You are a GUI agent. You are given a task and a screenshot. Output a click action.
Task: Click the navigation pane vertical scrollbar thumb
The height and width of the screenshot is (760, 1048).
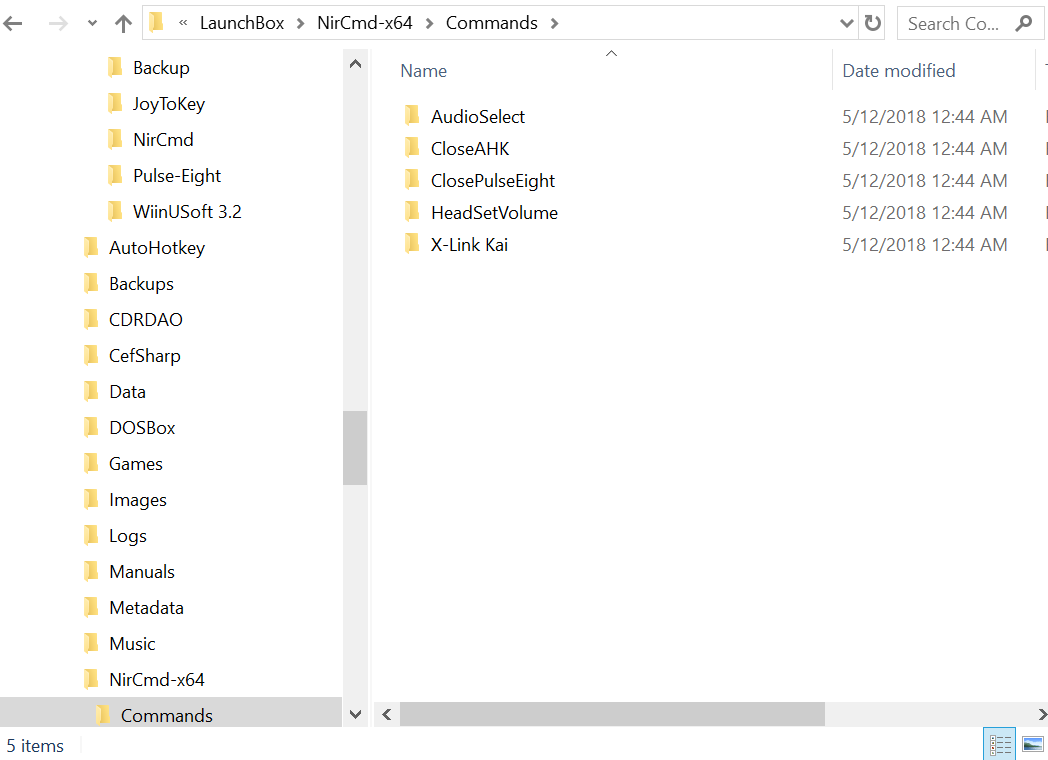point(355,448)
